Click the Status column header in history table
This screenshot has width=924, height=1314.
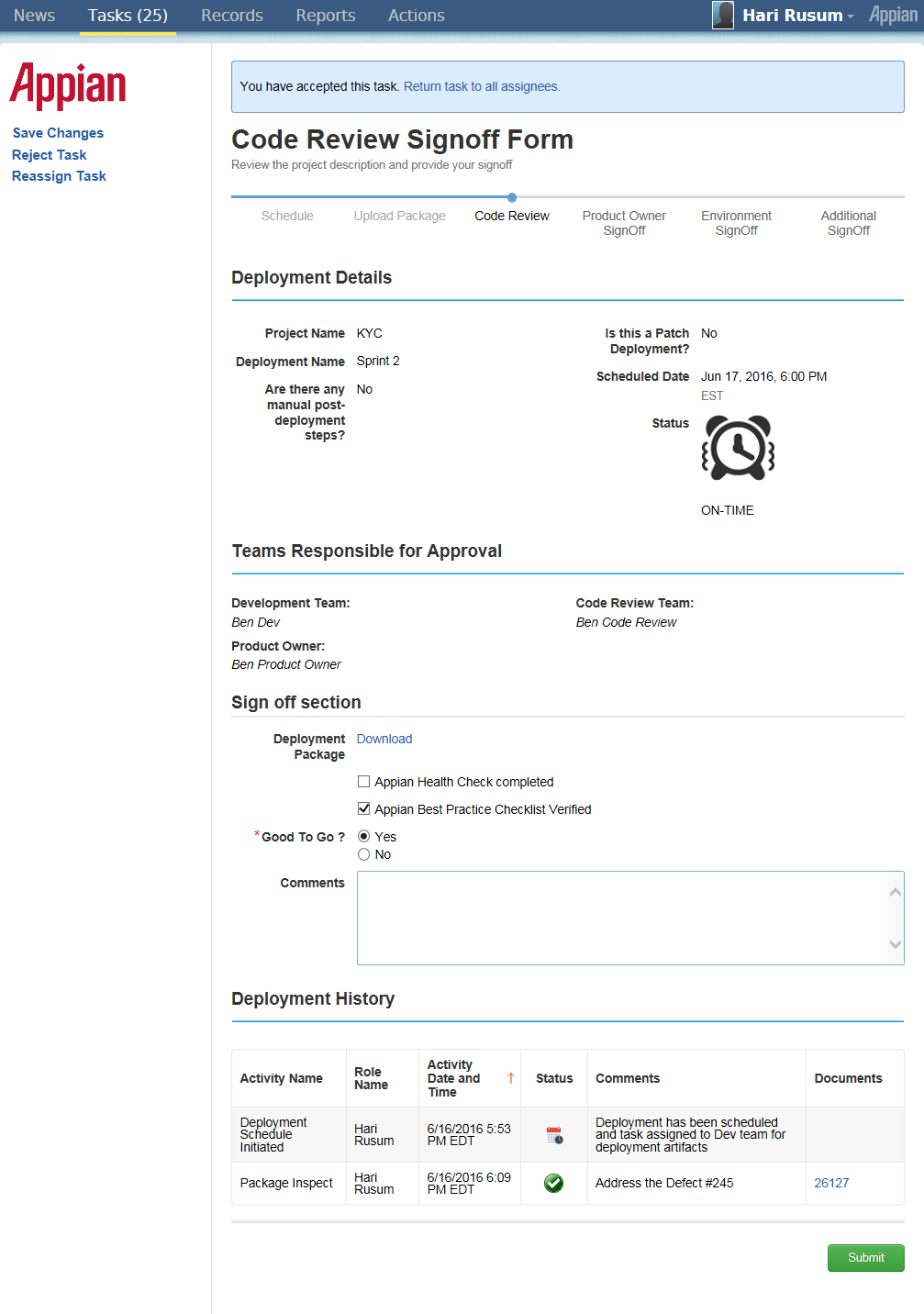click(x=554, y=1078)
